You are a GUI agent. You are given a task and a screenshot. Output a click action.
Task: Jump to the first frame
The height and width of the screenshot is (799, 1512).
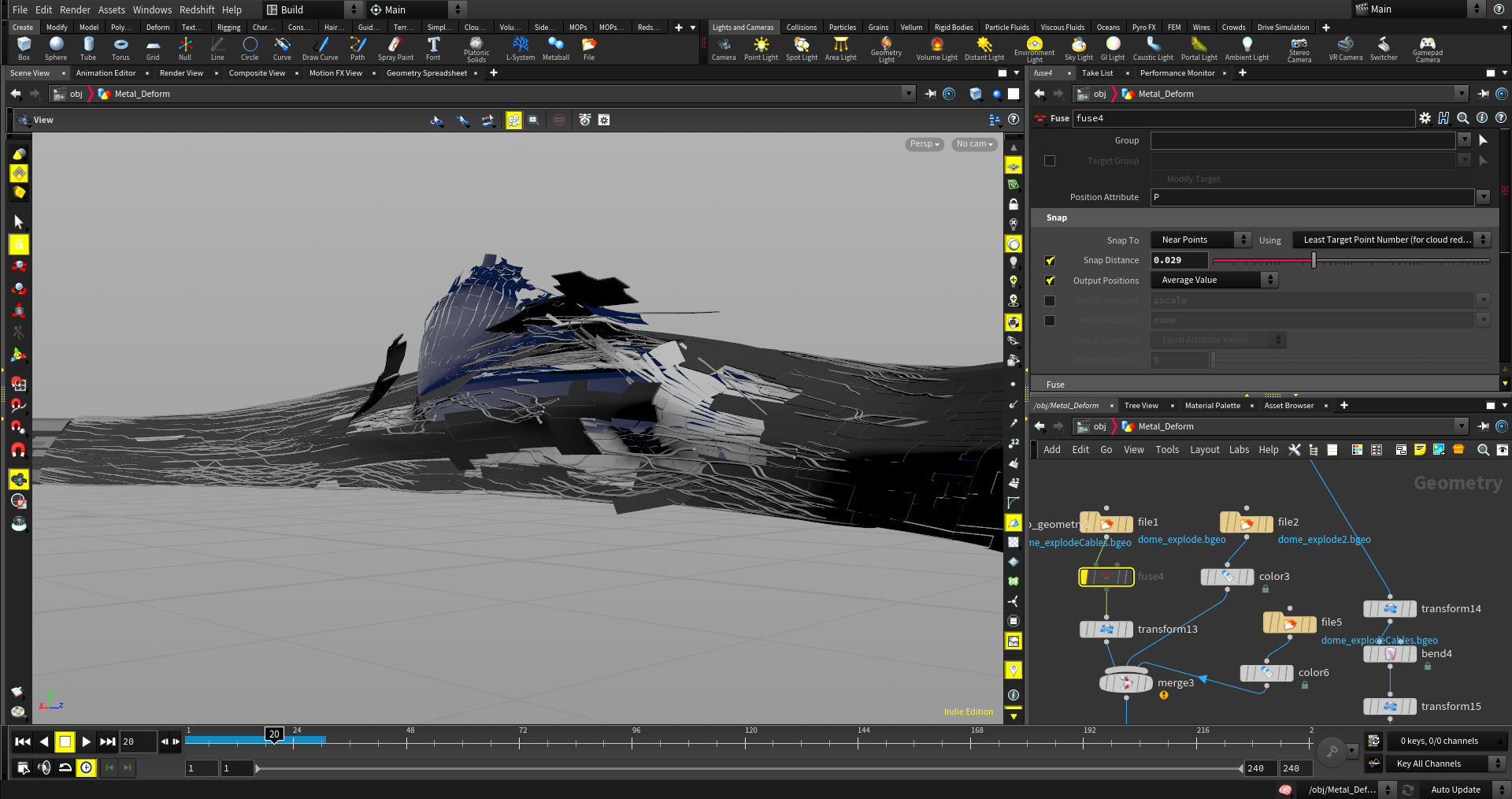point(23,741)
